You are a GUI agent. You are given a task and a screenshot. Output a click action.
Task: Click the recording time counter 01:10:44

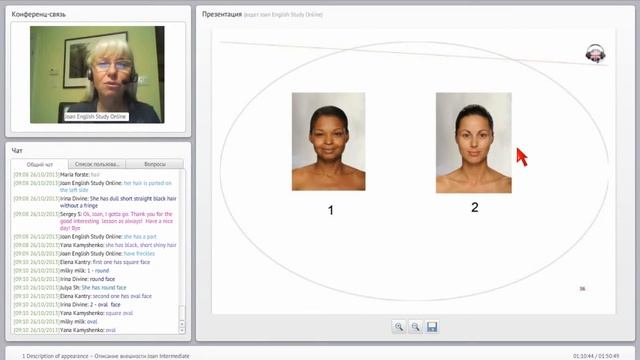(584, 356)
